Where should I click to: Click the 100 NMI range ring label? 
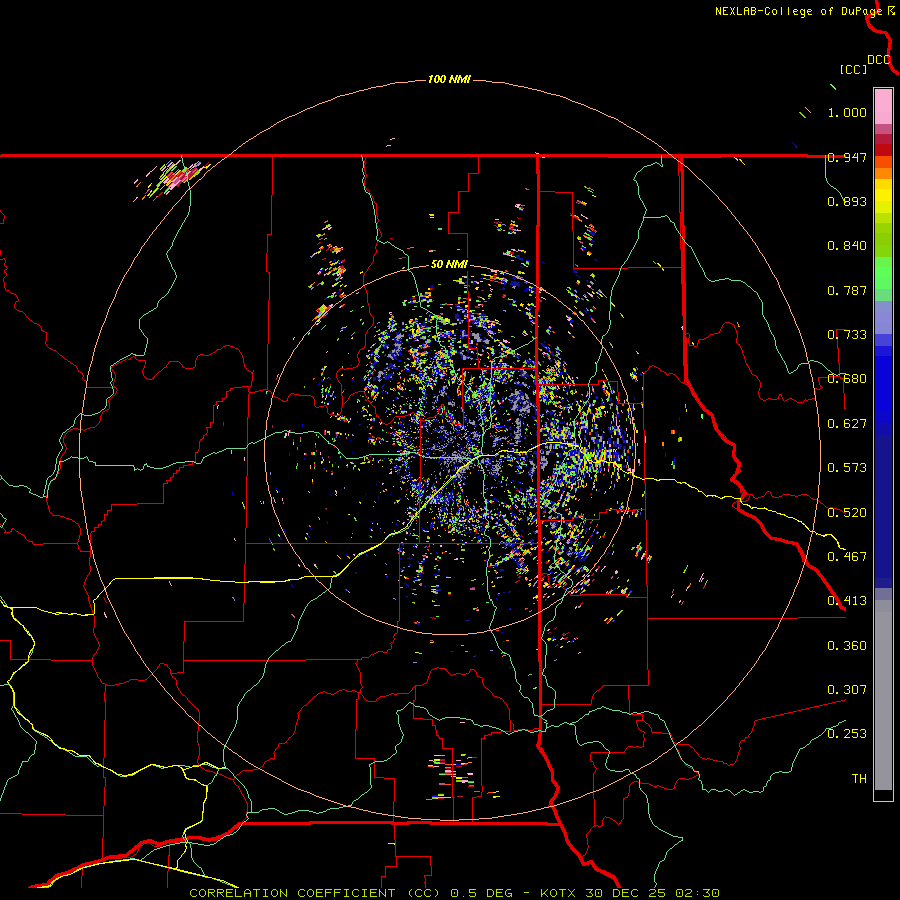[449, 79]
